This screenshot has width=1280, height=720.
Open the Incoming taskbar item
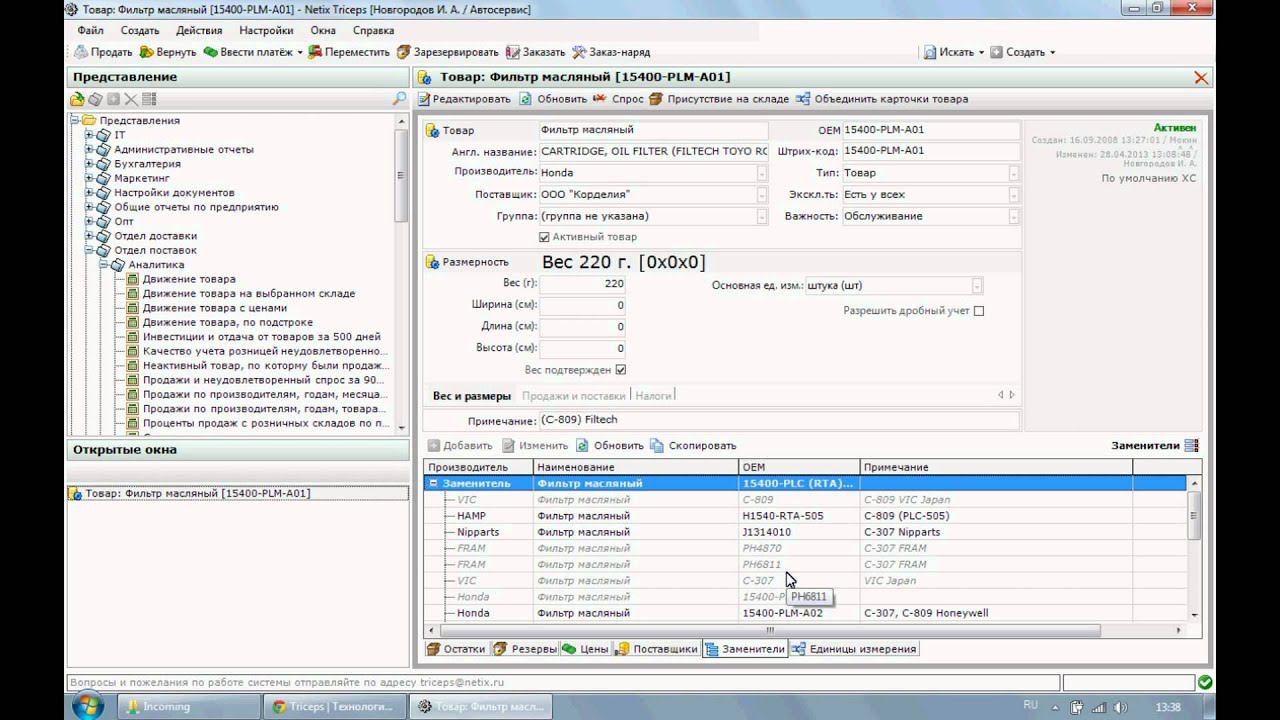click(190, 706)
